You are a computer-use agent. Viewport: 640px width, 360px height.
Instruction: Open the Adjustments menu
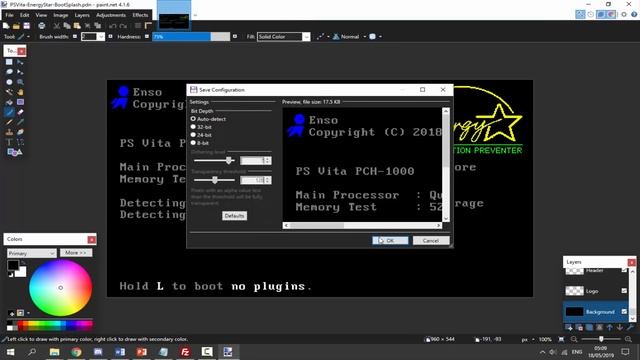pyautogui.click(x=111, y=15)
